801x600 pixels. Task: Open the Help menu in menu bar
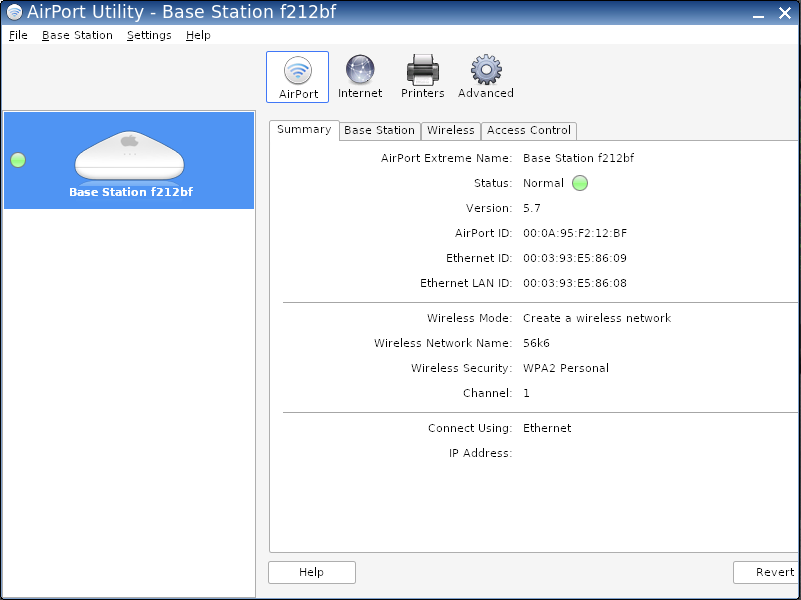click(x=198, y=35)
